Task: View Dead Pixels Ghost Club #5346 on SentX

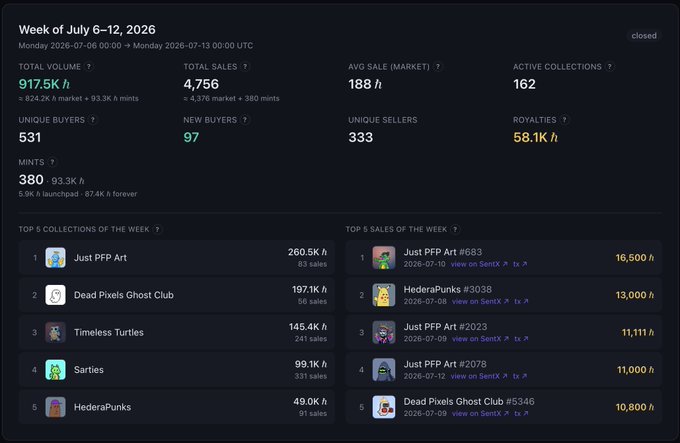Action: coord(480,414)
